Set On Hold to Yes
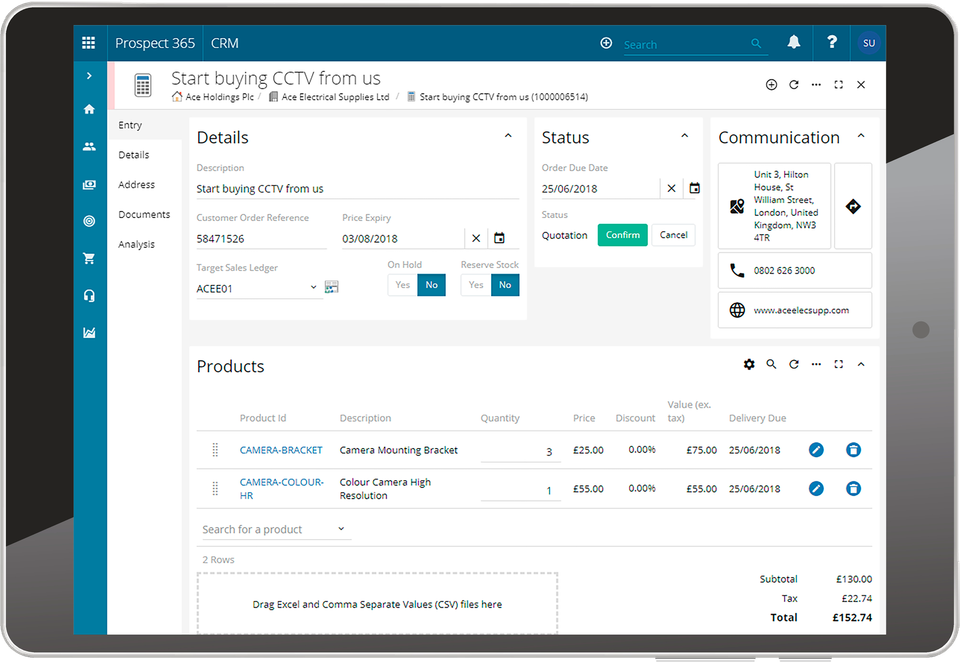This screenshot has height=662, width=960. click(x=402, y=285)
